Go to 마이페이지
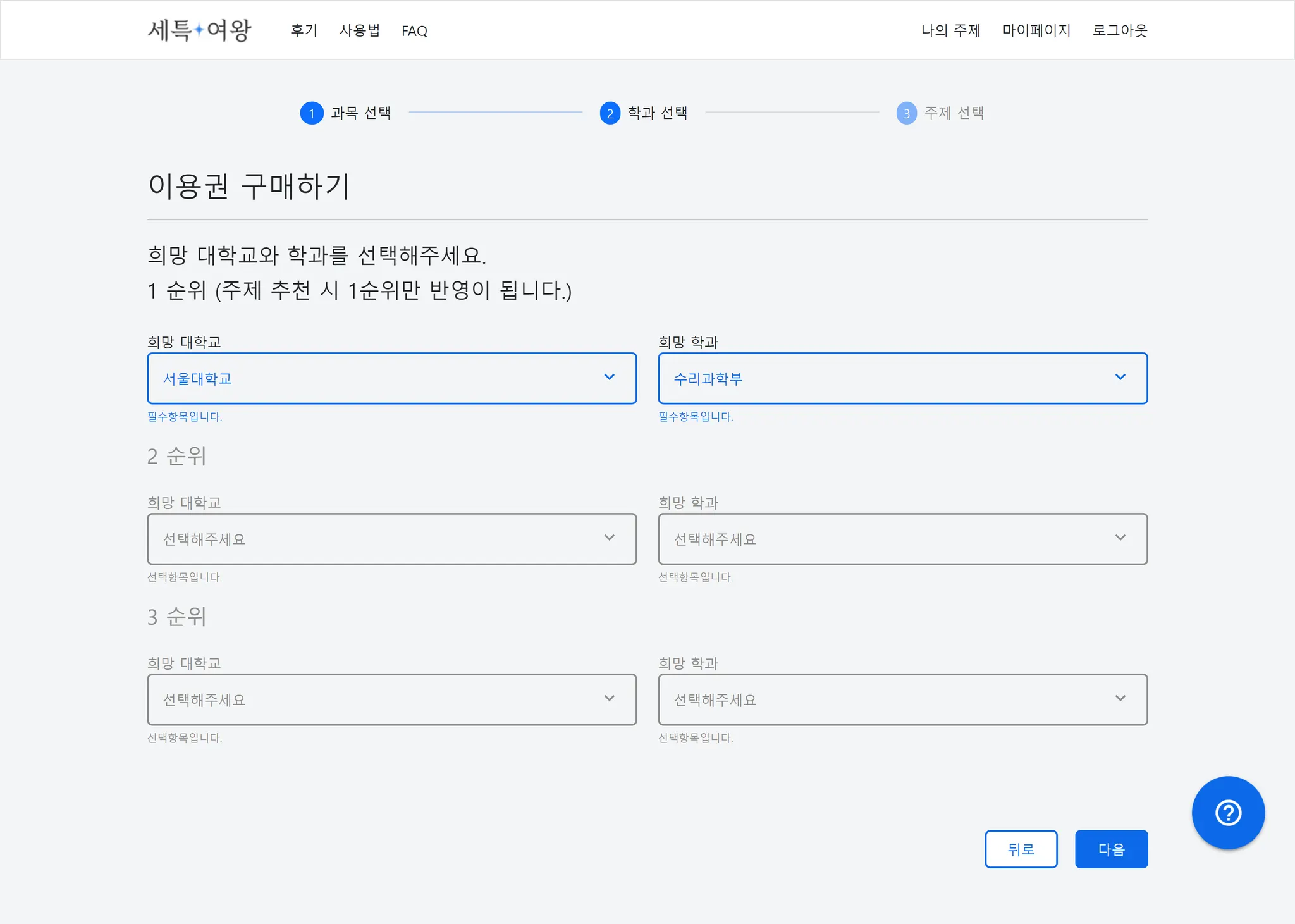This screenshot has width=1295, height=924. (x=1036, y=30)
